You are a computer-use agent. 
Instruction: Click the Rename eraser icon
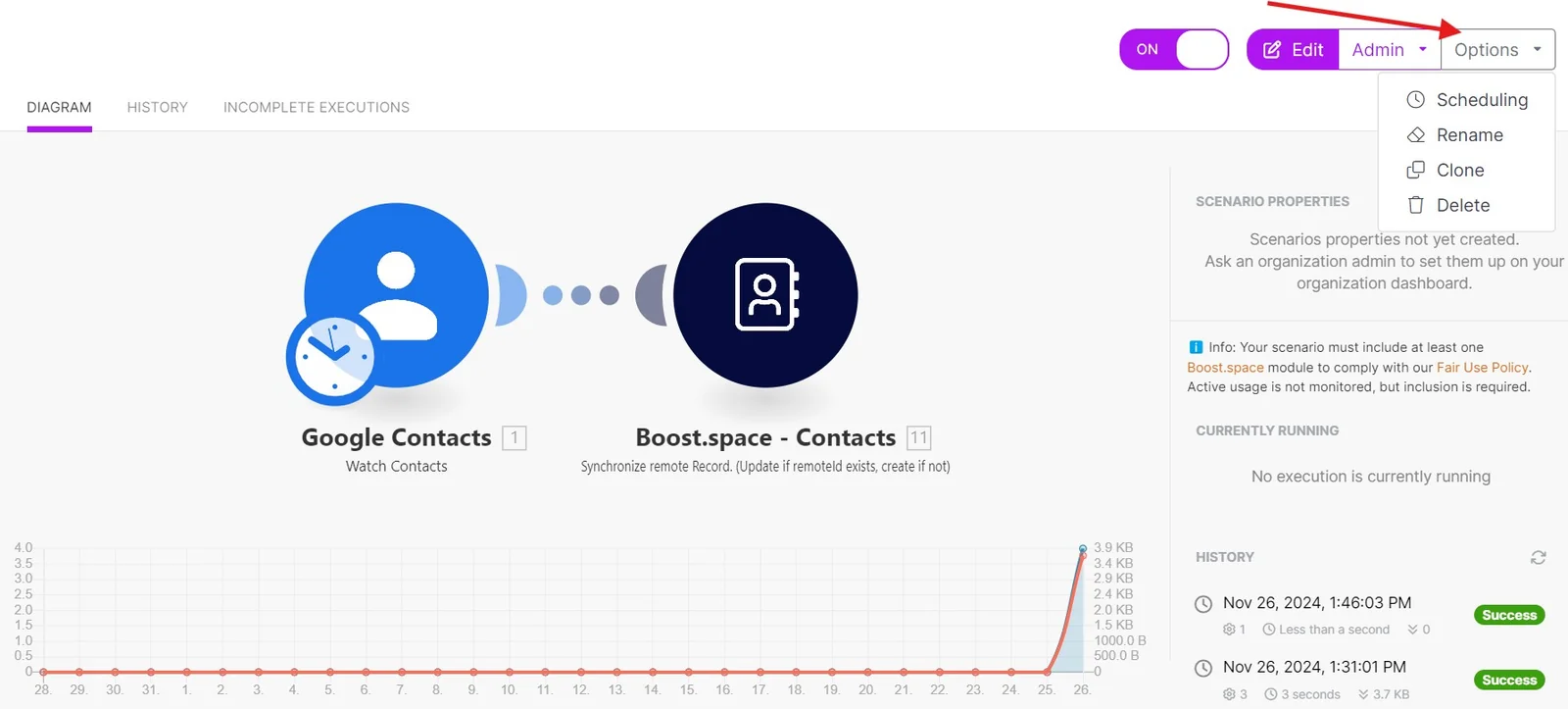(1416, 135)
